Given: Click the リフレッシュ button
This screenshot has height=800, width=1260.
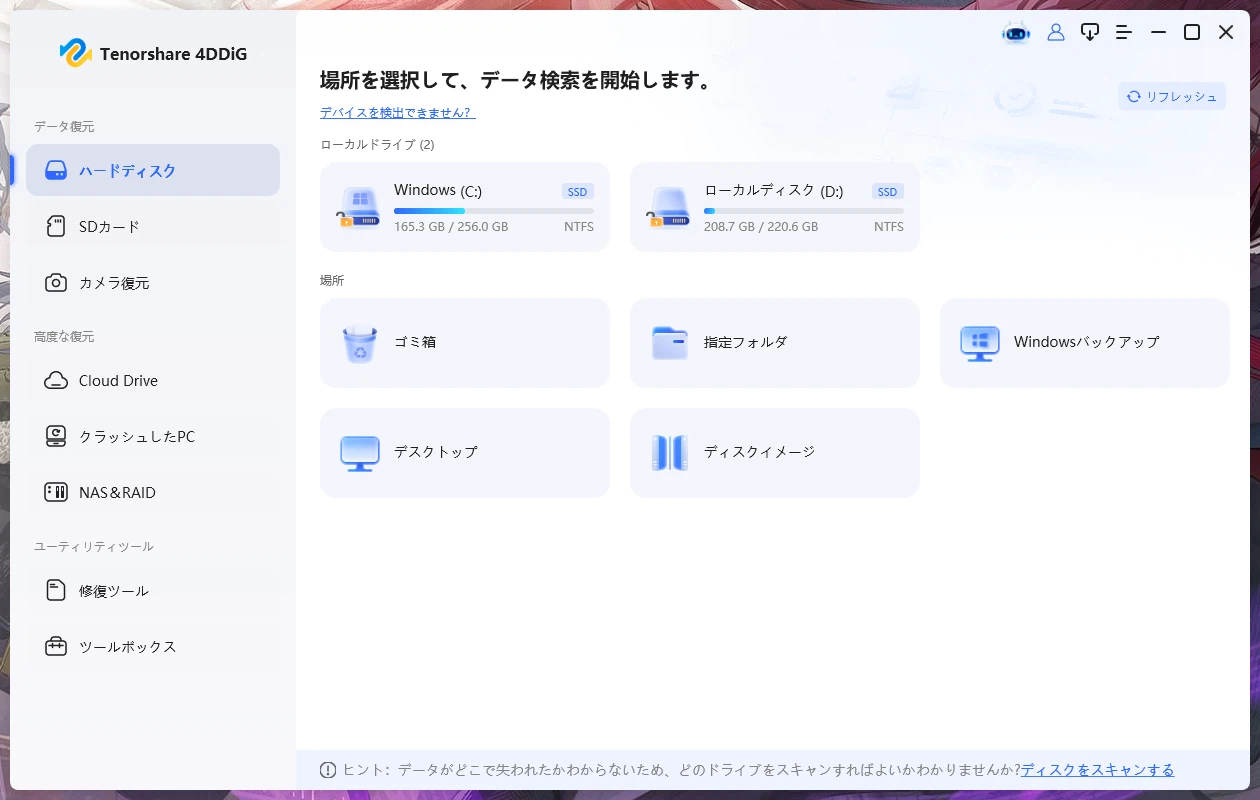Looking at the screenshot, I should pyautogui.click(x=1172, y=97).
